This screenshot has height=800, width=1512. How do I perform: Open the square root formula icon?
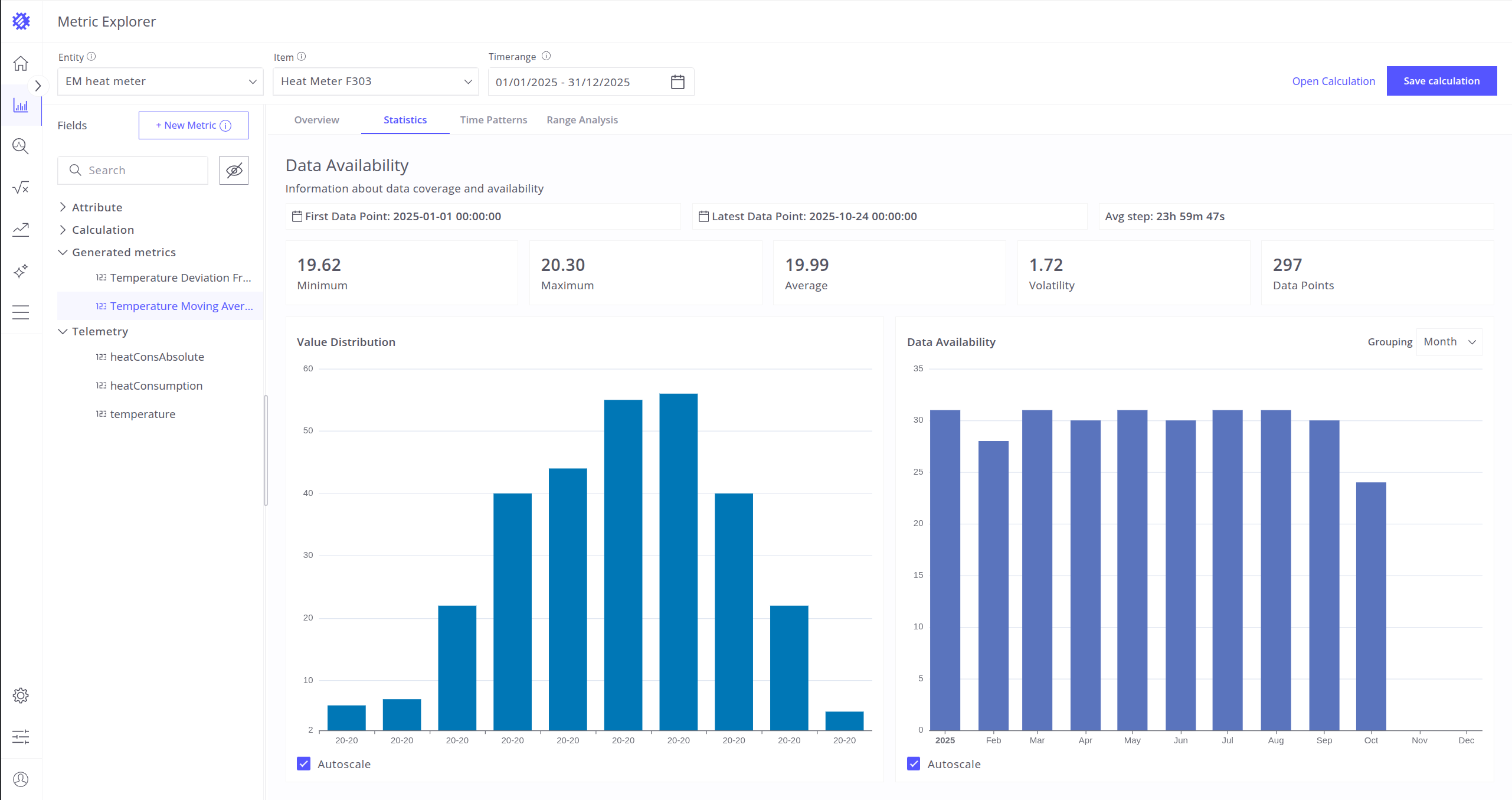pyautogui.click(x=21, y=188)
